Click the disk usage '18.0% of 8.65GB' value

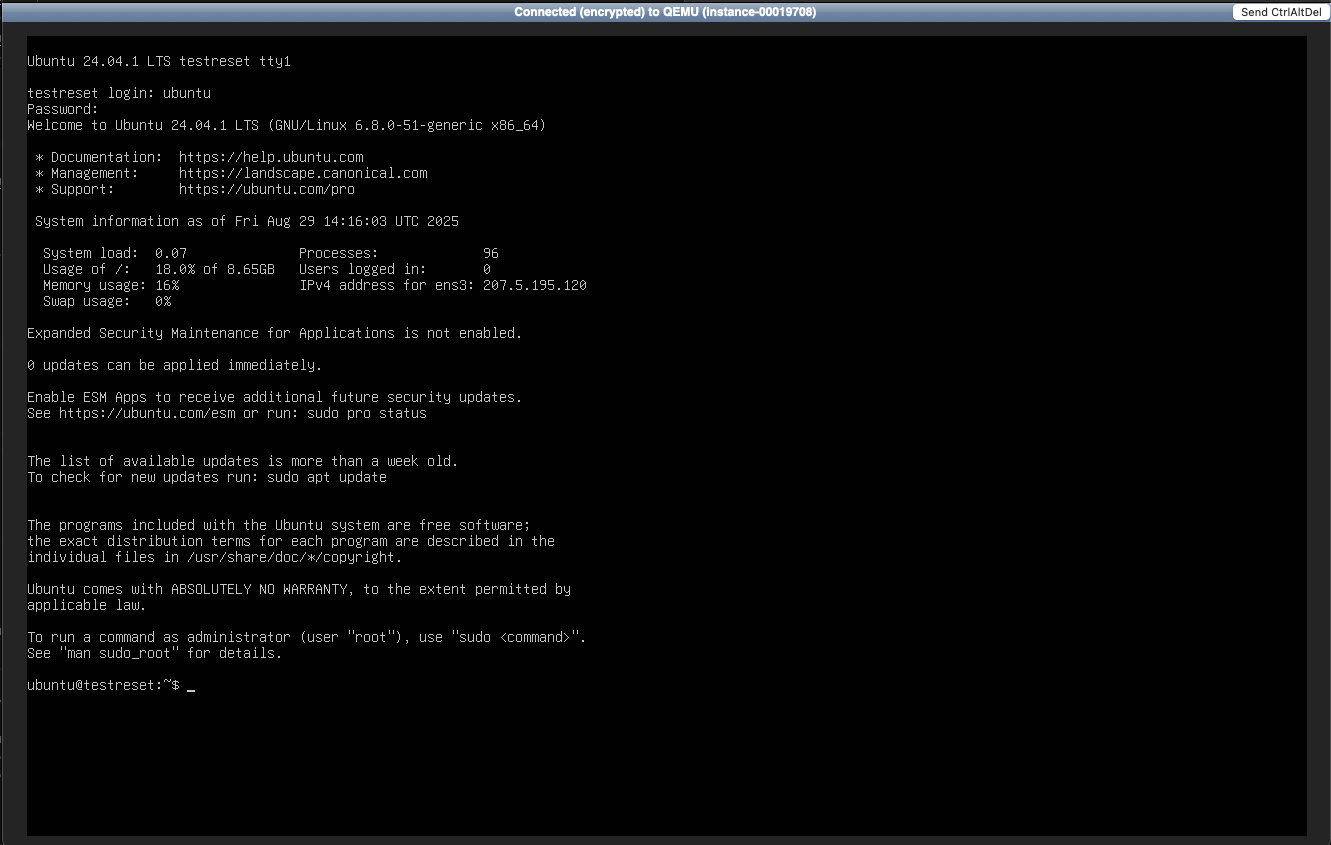[x=215, y=269]
